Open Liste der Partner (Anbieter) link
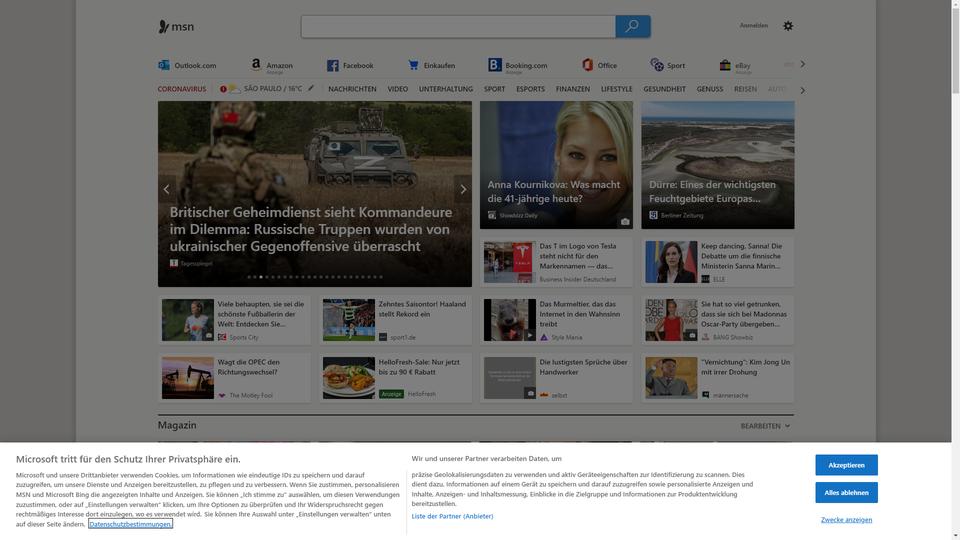The width and height of the screenshot is (960, 540). click(x=452, y=516)
